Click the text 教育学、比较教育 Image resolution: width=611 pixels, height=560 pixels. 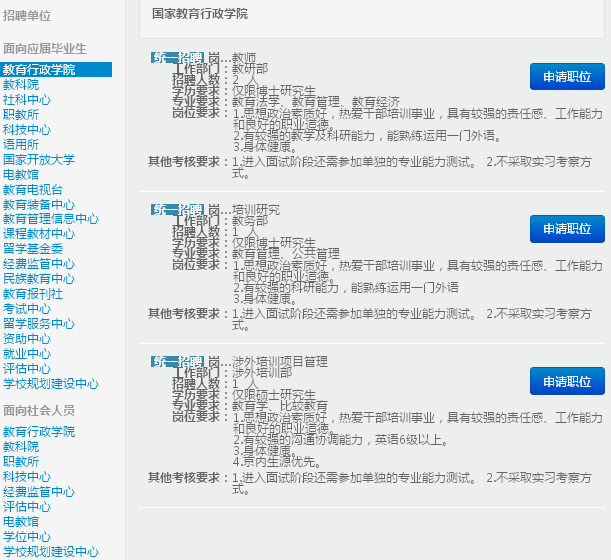coord(280,406)
